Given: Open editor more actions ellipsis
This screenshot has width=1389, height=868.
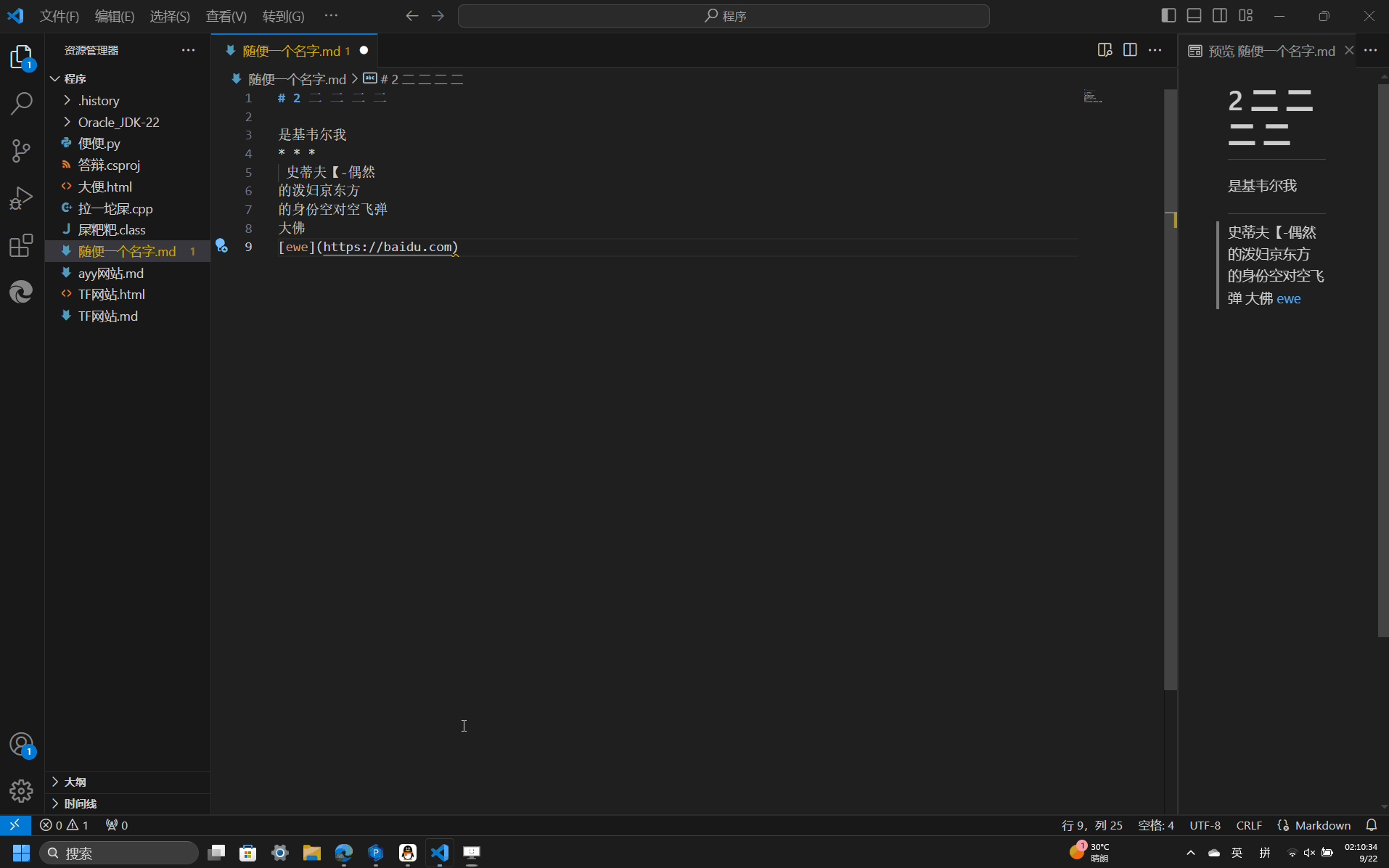Looking at the screenshot, I should 1155,50.
